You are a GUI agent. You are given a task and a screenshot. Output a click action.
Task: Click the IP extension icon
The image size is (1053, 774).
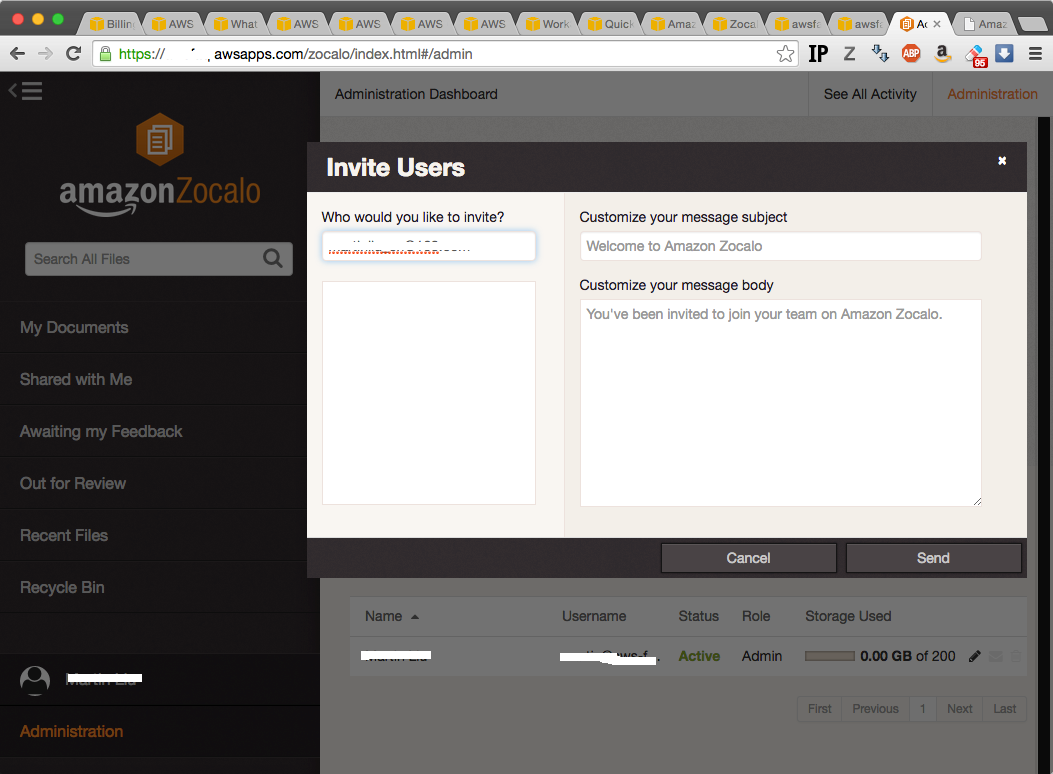pyautogui.click(x=818, y=54)
